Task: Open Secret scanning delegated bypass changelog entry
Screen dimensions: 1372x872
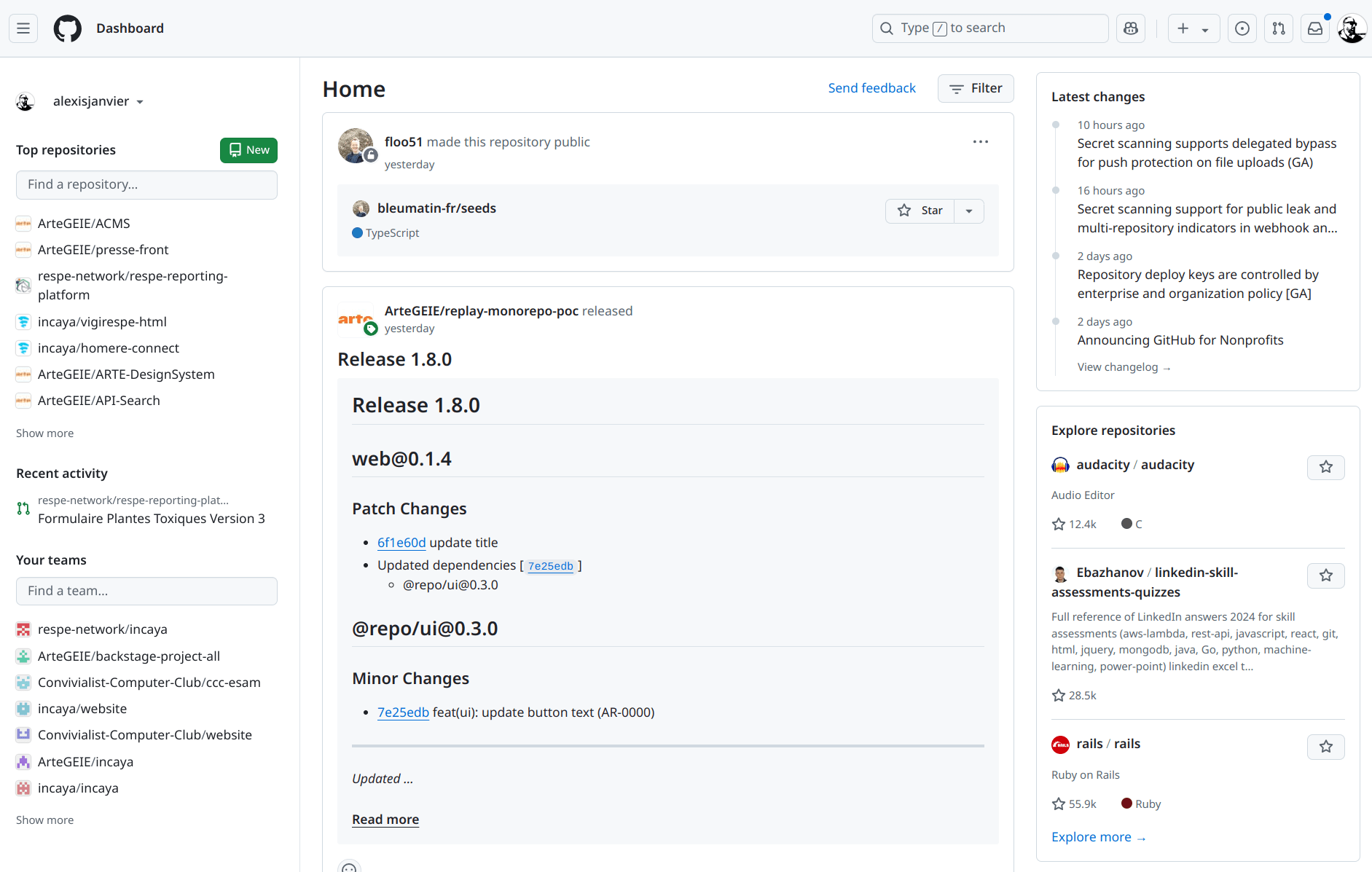Action: pos(1207,153)
